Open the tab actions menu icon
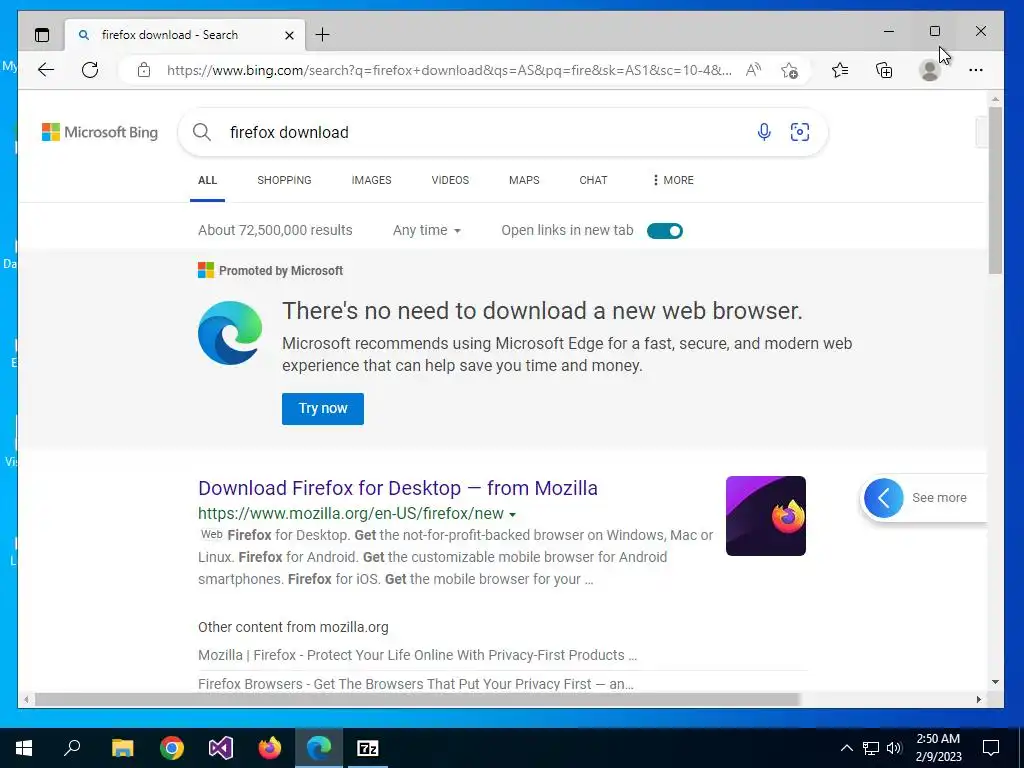This screenshot has height=768, width=1024. [x=42, y=35]
